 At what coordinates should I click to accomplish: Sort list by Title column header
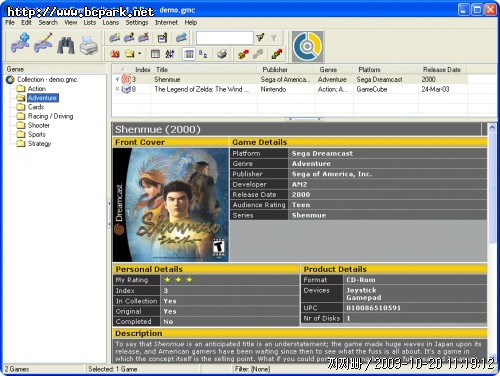pos(204,69)
